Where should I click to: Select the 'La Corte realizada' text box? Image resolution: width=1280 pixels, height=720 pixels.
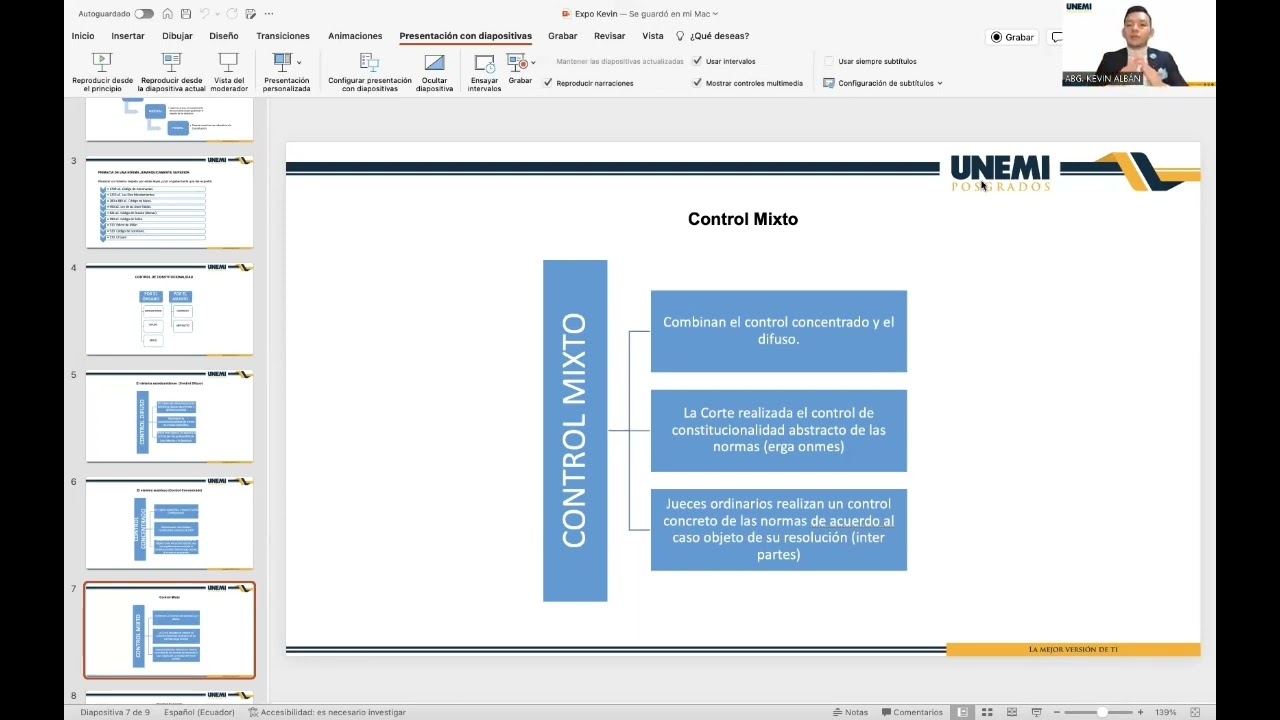779,430
